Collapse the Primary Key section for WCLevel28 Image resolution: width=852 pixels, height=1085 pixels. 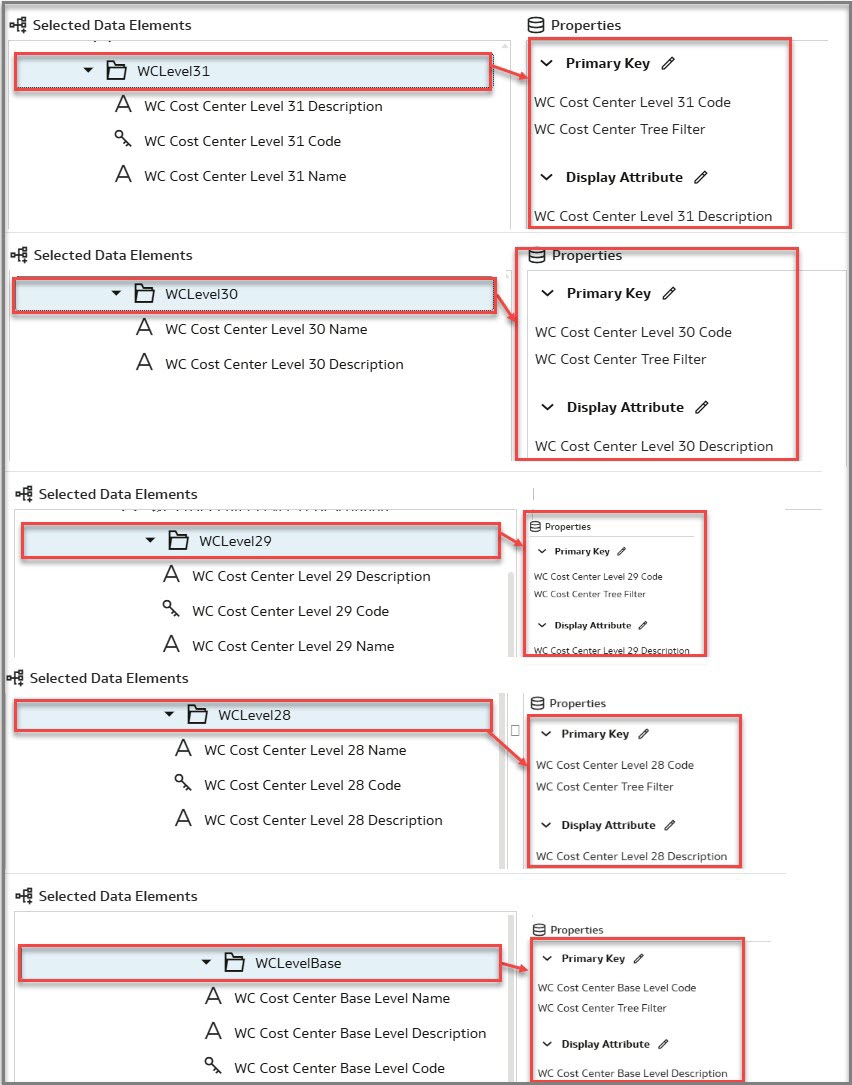[547, 733]
